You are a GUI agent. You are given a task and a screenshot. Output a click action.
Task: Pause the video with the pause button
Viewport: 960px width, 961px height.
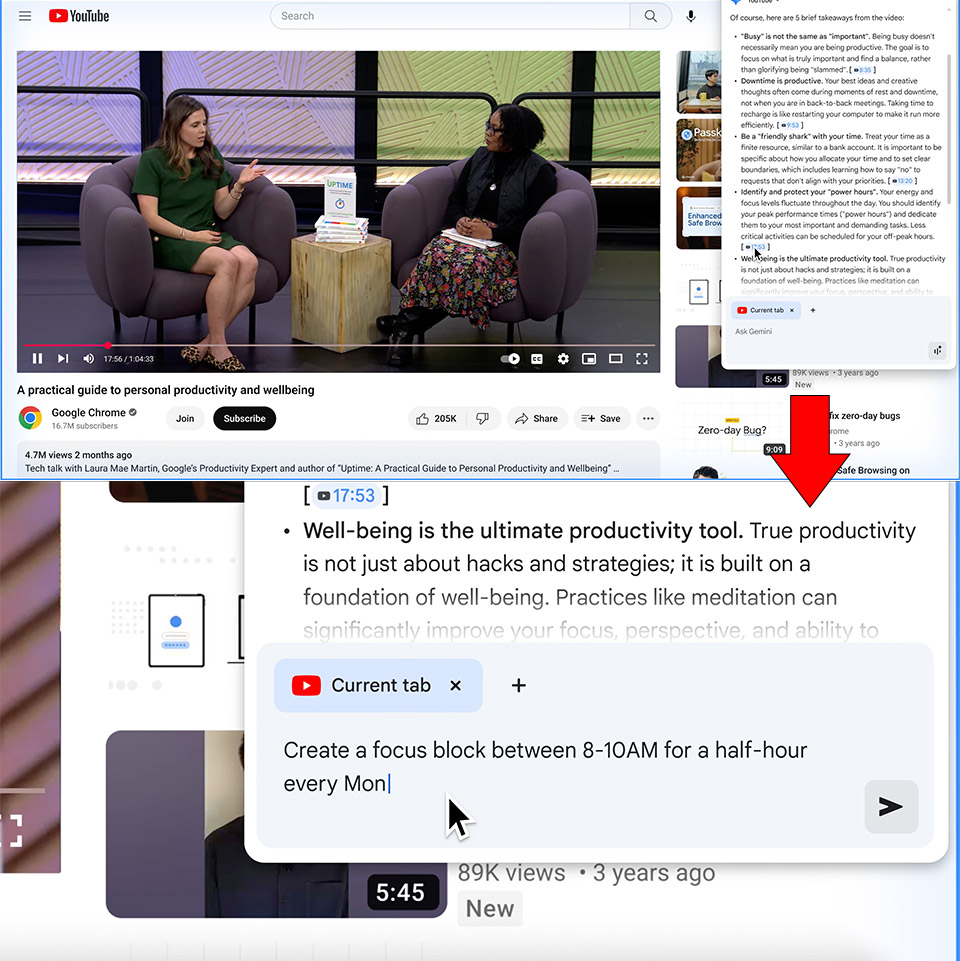coord(37,359)
